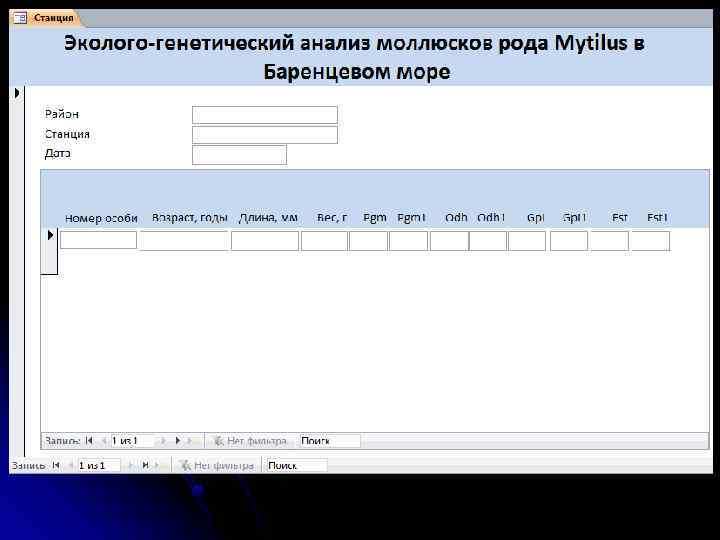The image size is (720, 540).
Task: Click the Вес, г cell
Action: pyautogui.click(x=324, y=241)
